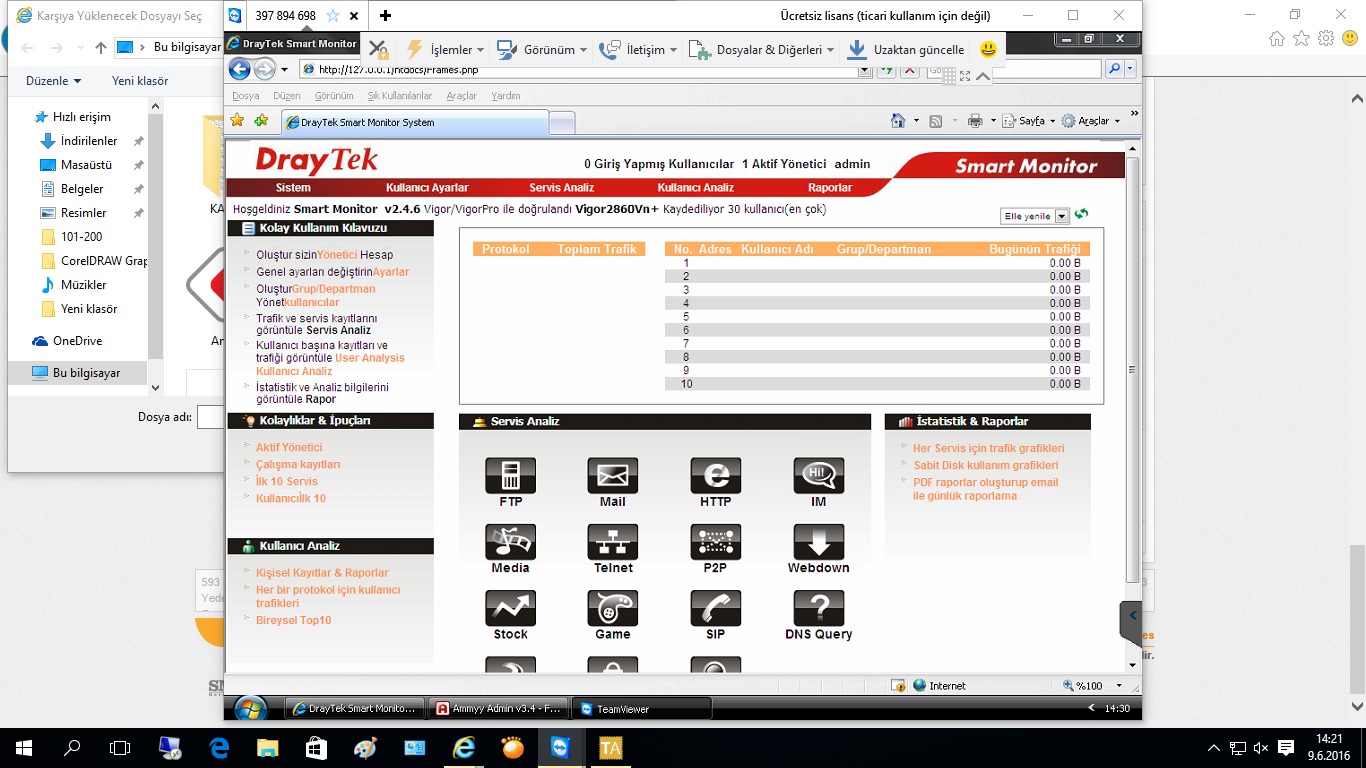This screenshot has width=1366, height=768.
Task: Open the HTTP service icon
Action: (x=715, y=476)
